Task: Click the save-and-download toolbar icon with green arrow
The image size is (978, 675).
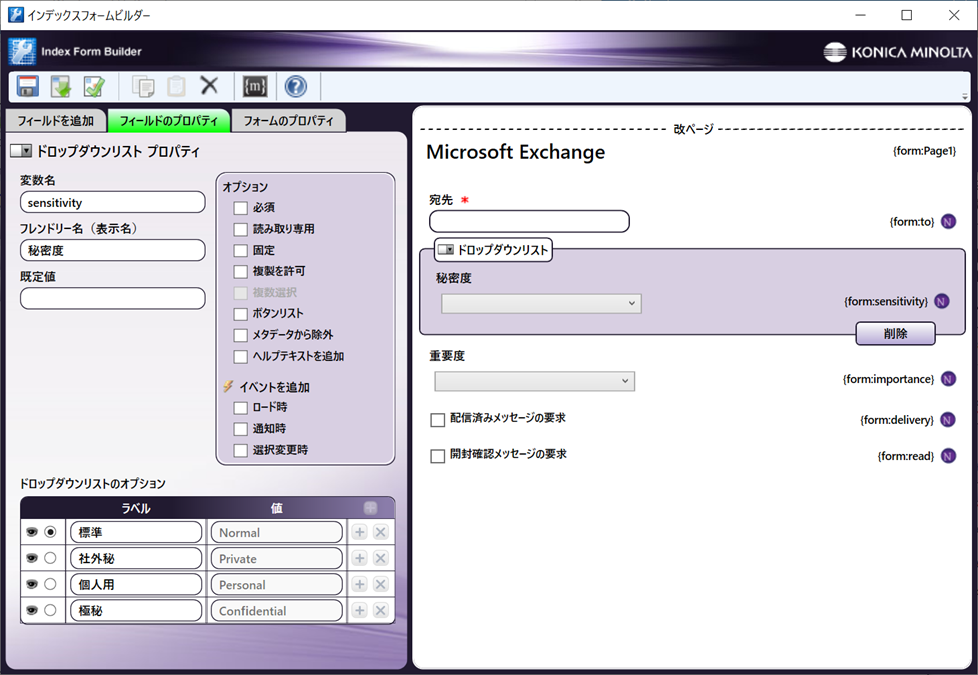Action: (61, 86)
